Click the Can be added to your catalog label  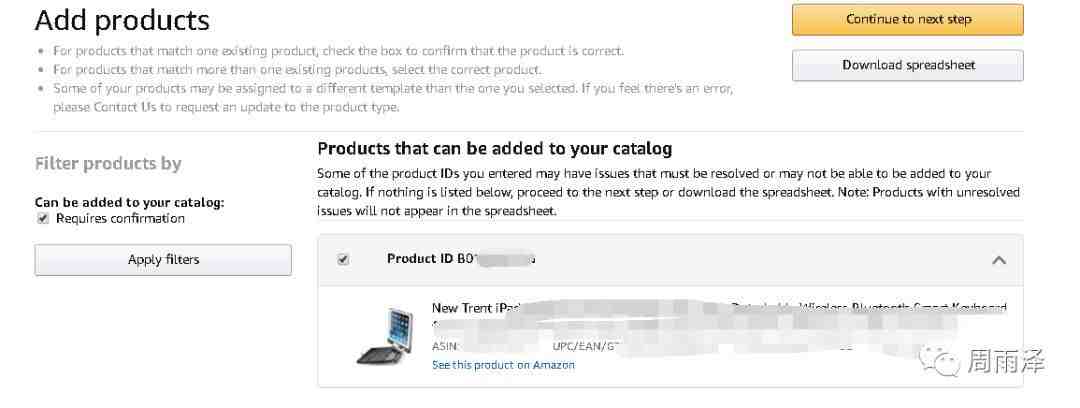pos(129,203)
